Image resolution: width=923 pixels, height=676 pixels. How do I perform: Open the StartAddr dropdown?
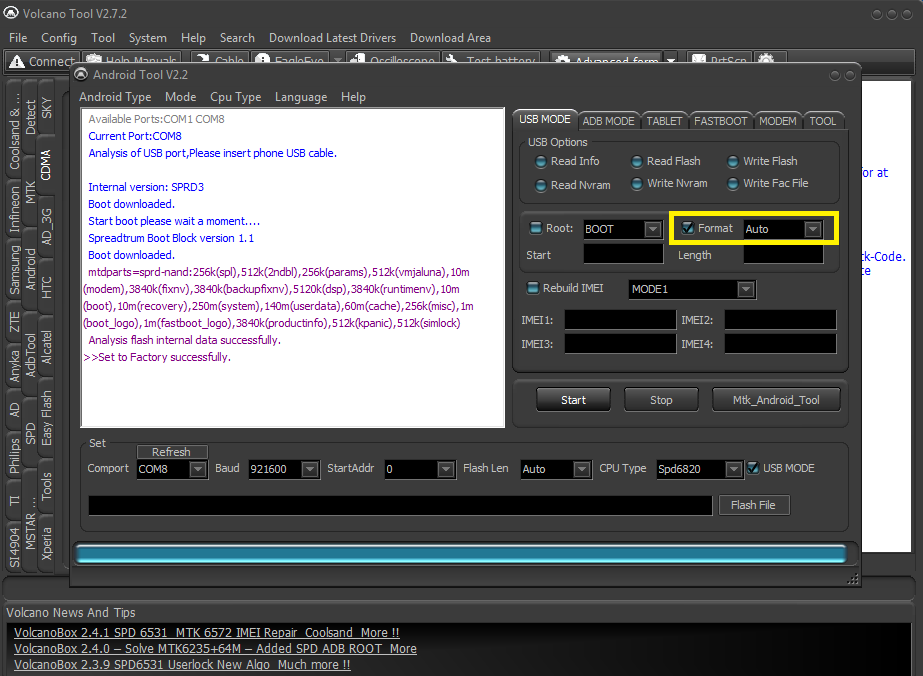click(x=446, y=469)
